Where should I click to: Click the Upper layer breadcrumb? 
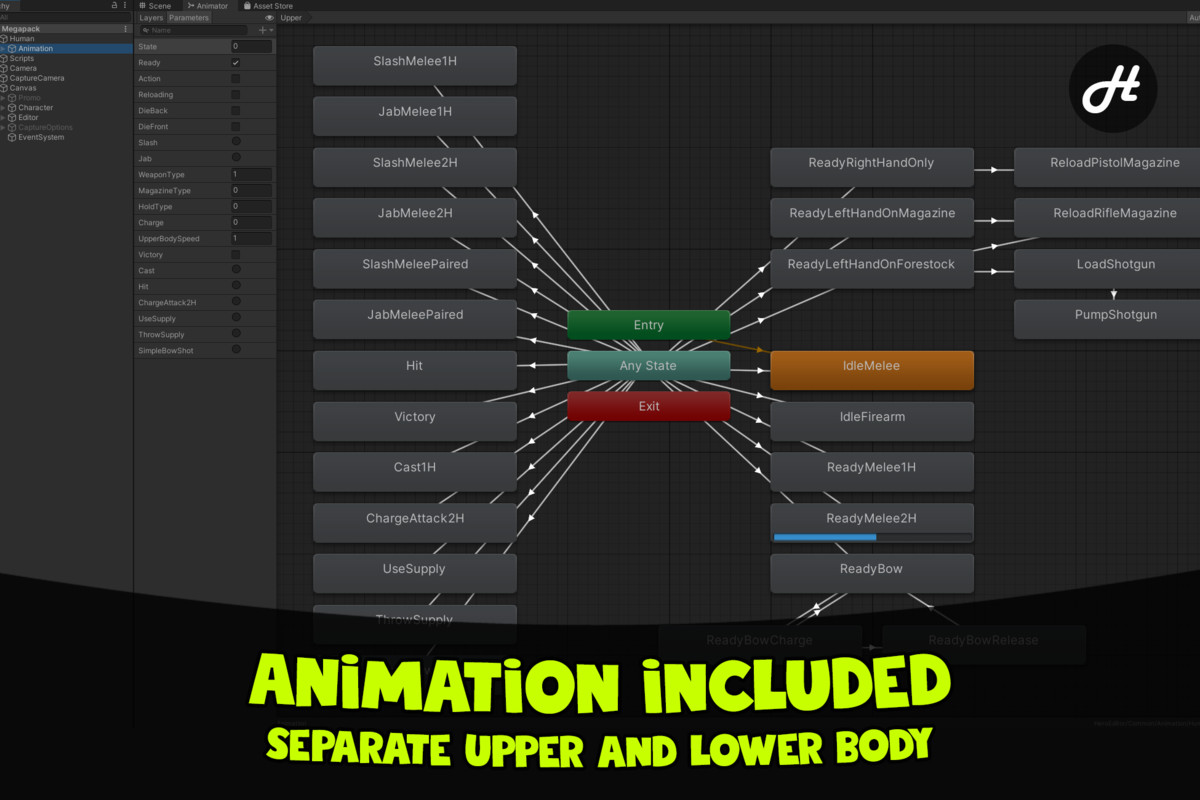point(292,18)
